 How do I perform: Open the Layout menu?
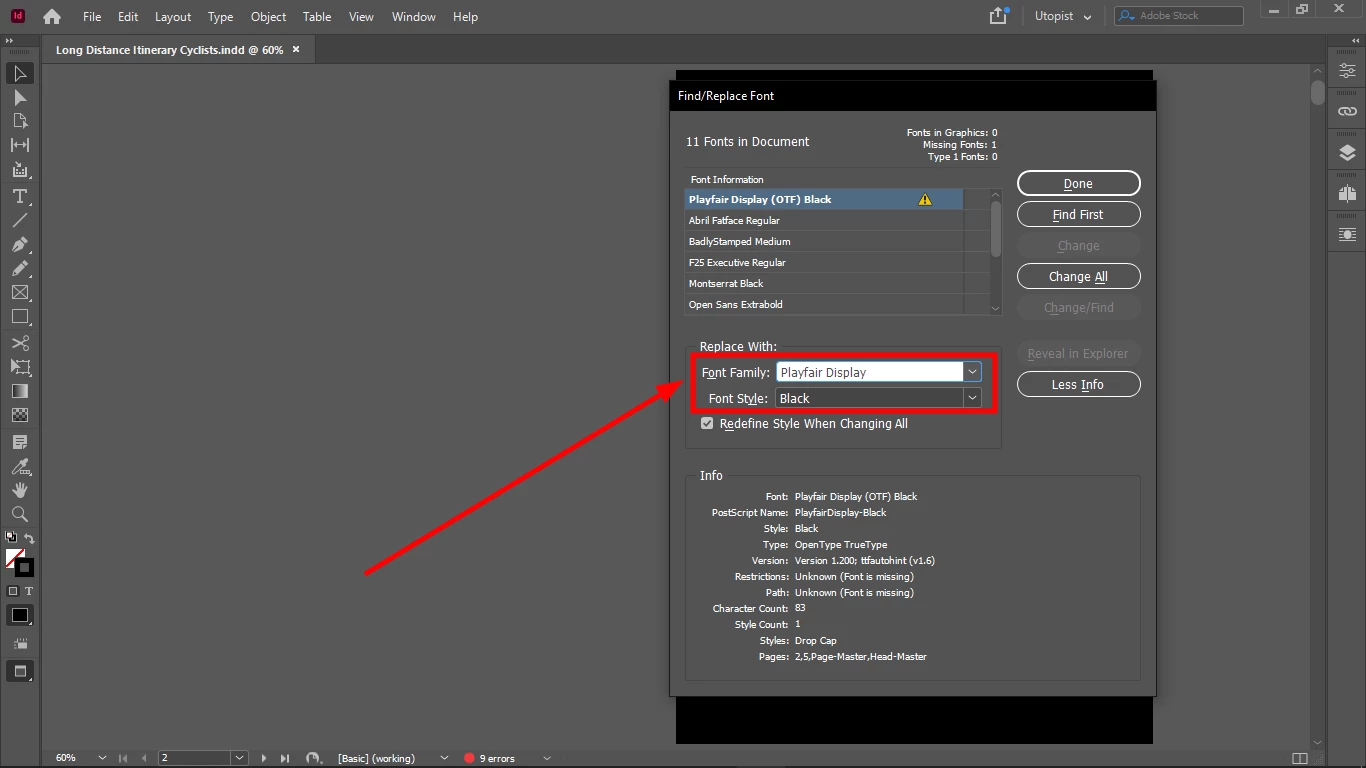coord(173,17)
